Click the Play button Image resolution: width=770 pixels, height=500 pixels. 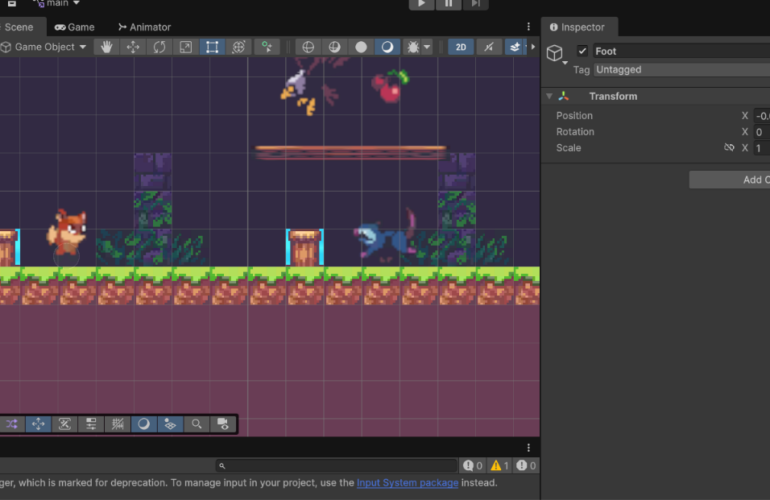pos(421,4)
